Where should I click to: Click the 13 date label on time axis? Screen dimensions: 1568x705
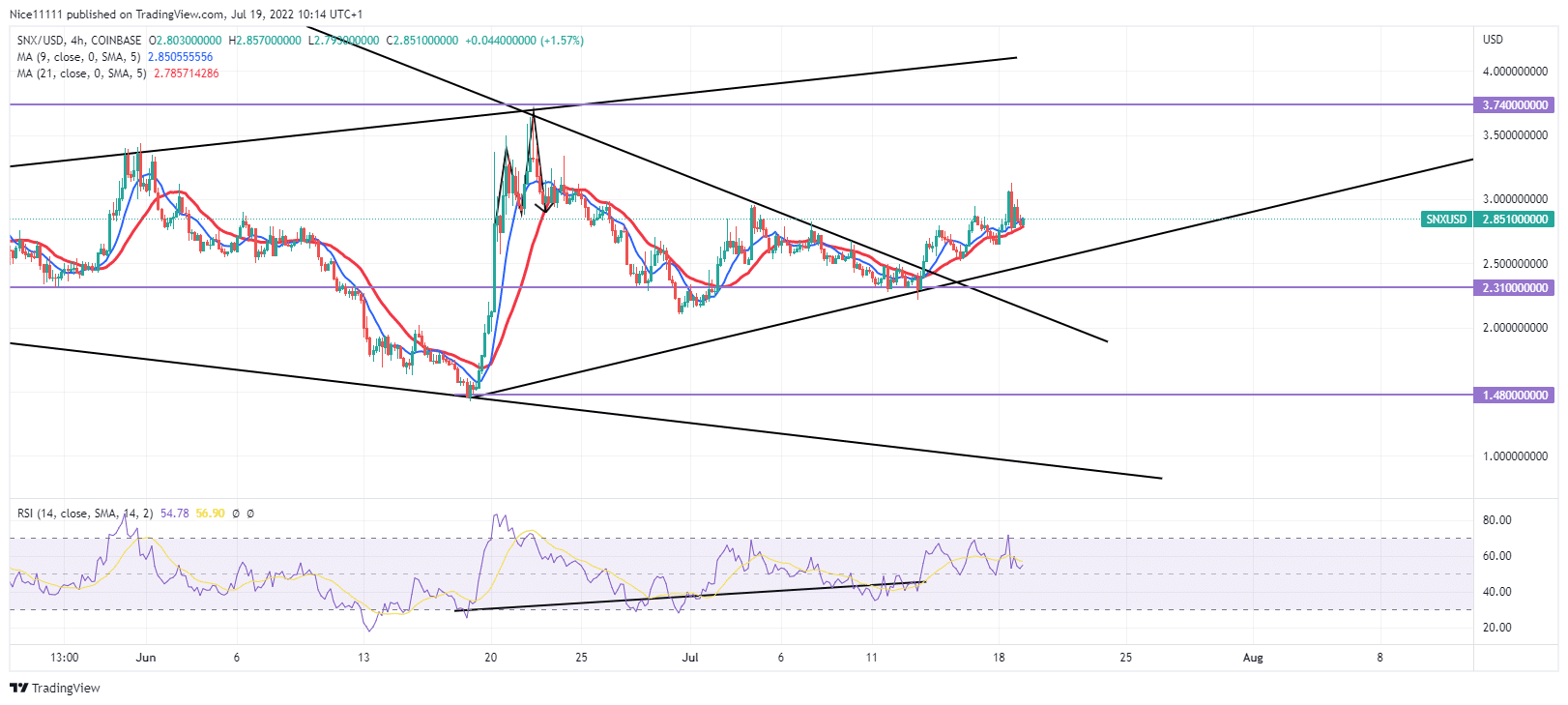click(x=363, y=658)
